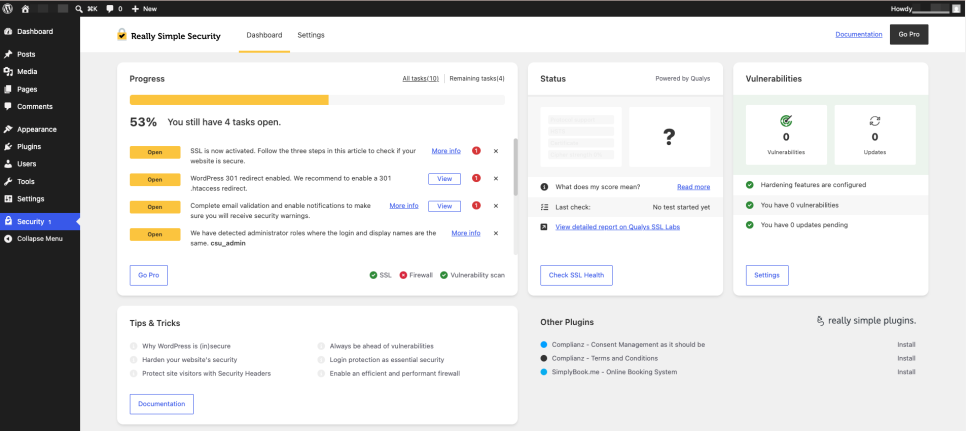Click the Updates refresh icon tile
The width and height of the screenshot is (966, 431).
click(x=875, y=135)
